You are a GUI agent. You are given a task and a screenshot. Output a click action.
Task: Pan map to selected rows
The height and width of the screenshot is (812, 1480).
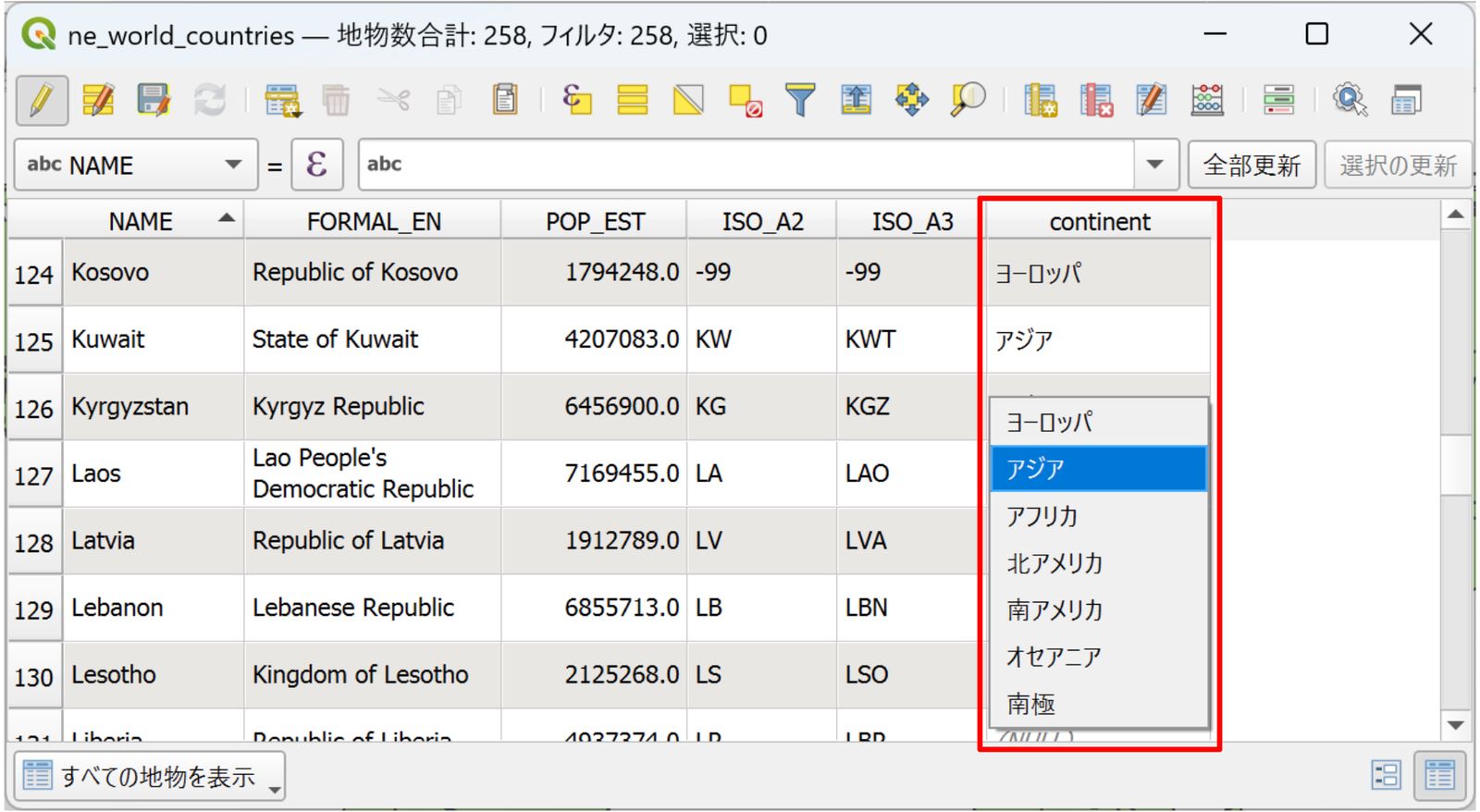point(912,100)
